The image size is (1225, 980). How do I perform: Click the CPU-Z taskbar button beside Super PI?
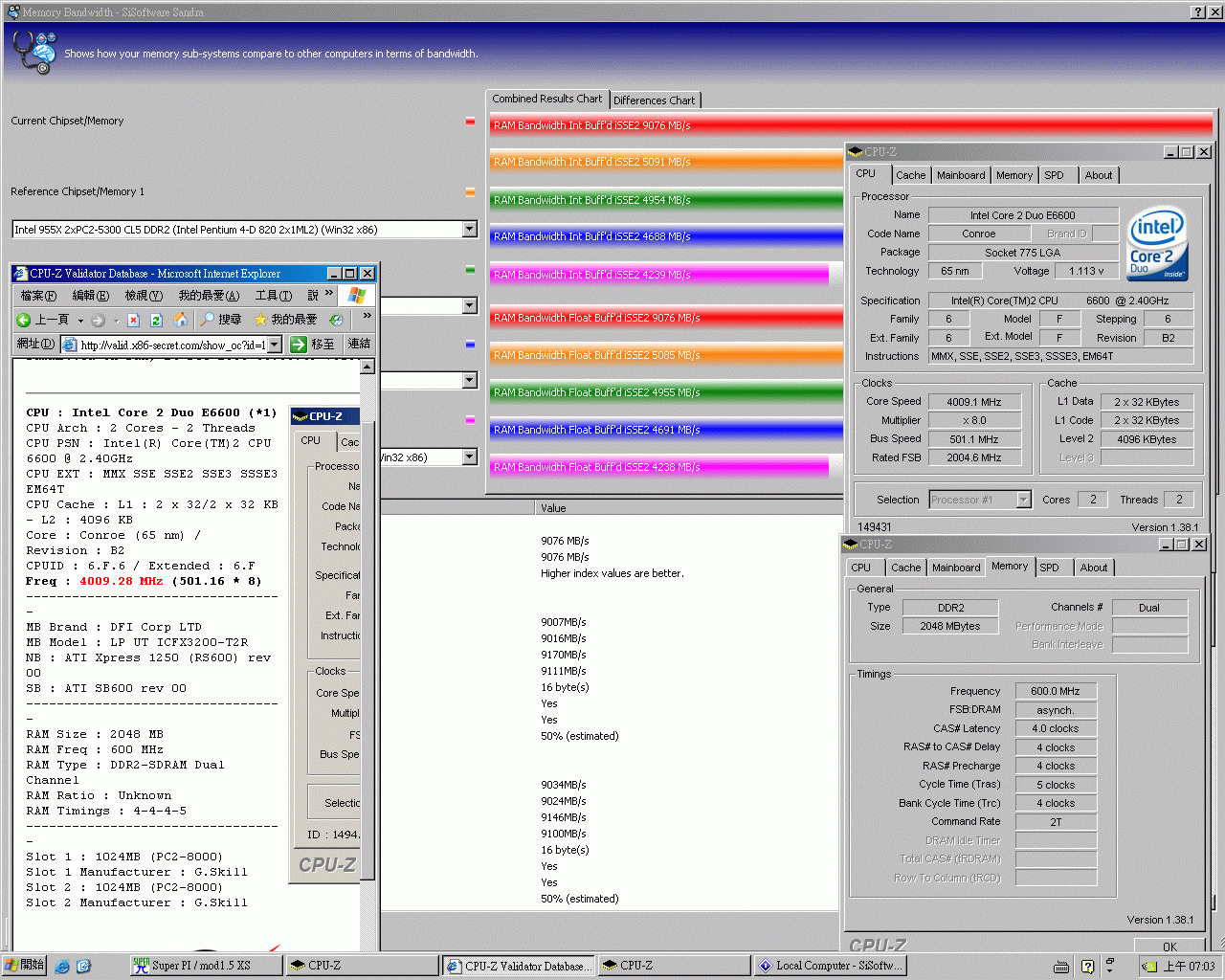(x=362, y=966)
